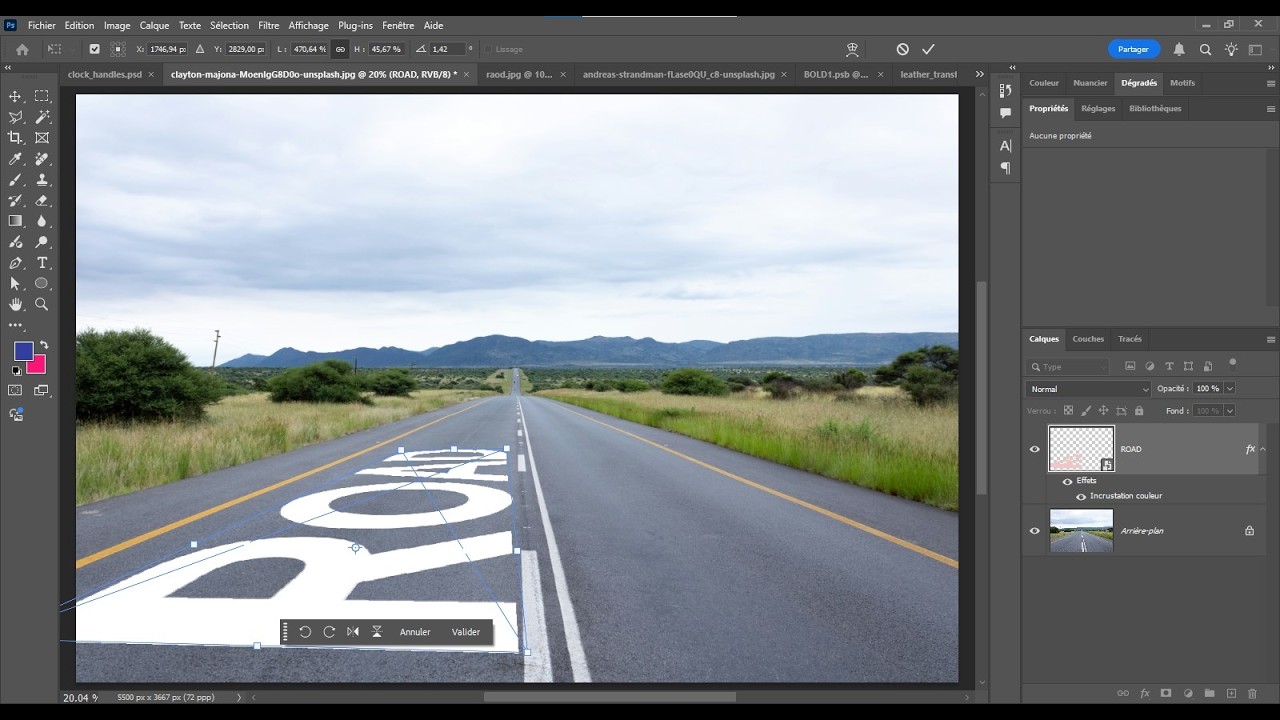Cancel transform with the circle-slash icon
This screenshot has height=720, width=1280.
click(902, 49)
